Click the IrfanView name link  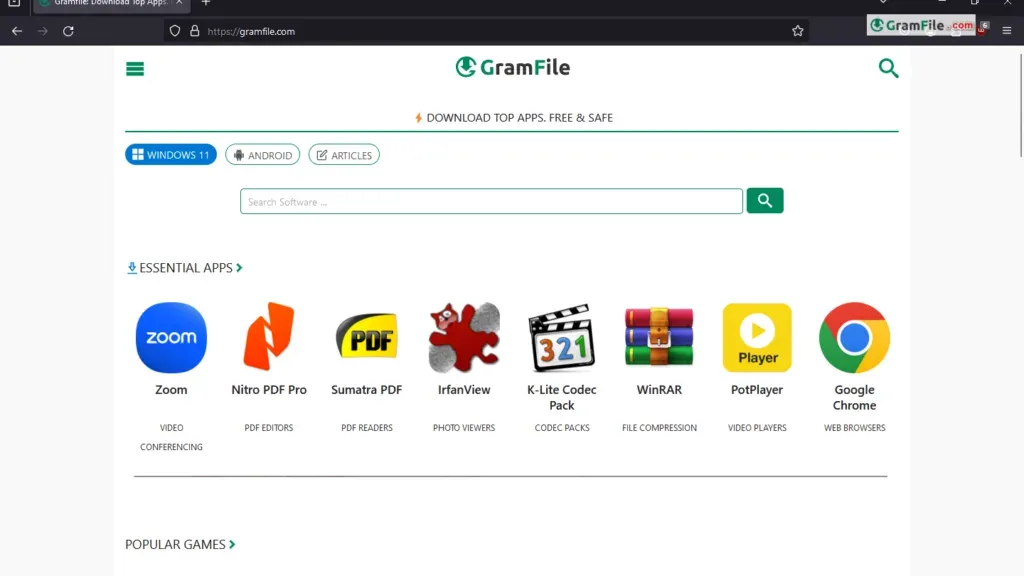pyautogui.click(x=464, y=390)
